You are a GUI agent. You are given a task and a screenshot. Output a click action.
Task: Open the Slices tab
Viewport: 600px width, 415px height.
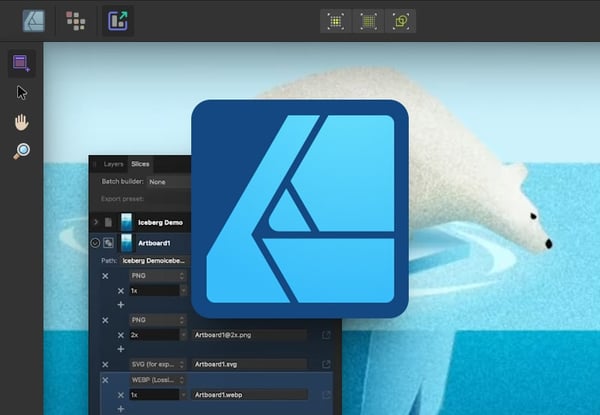140,164
